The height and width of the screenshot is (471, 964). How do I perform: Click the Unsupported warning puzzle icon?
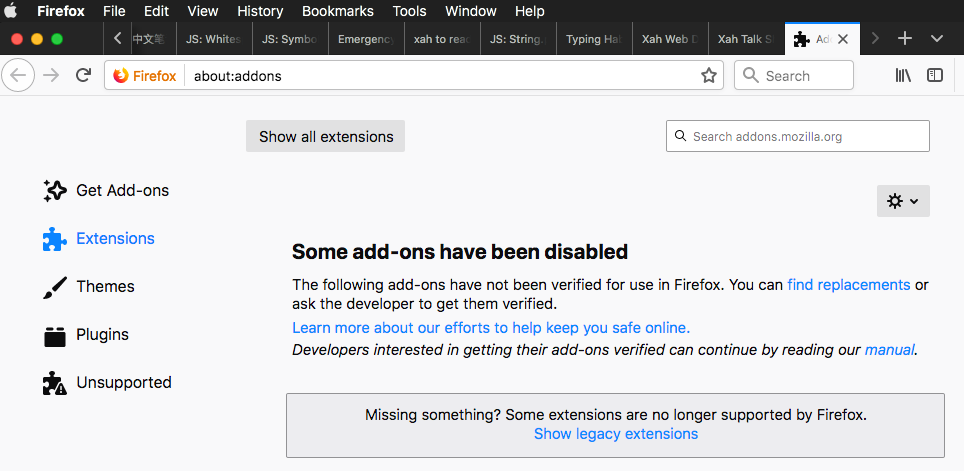click(x=55, y=382)
